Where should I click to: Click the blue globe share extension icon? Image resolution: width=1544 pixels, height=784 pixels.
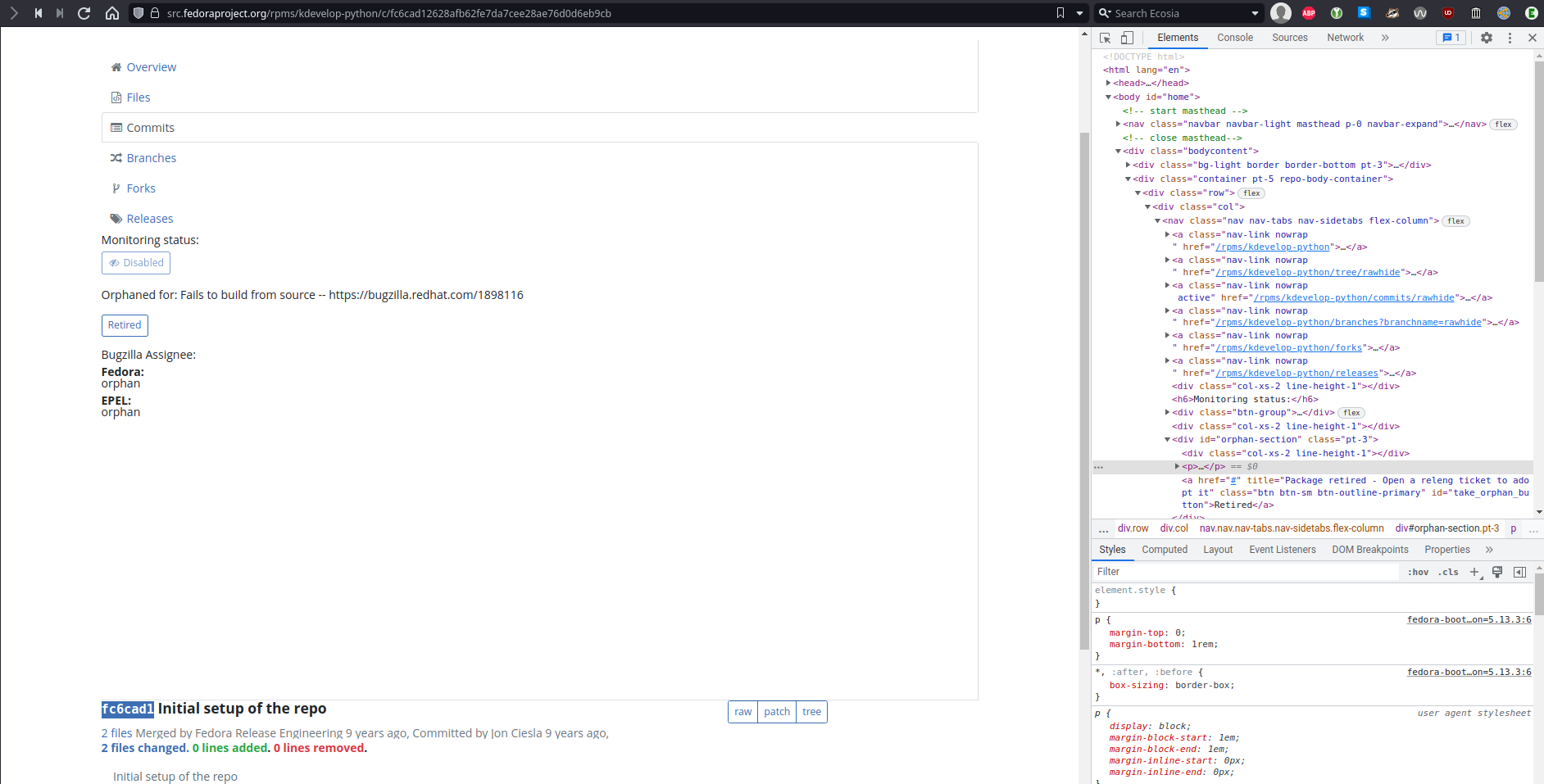[x=1504, y=13]
